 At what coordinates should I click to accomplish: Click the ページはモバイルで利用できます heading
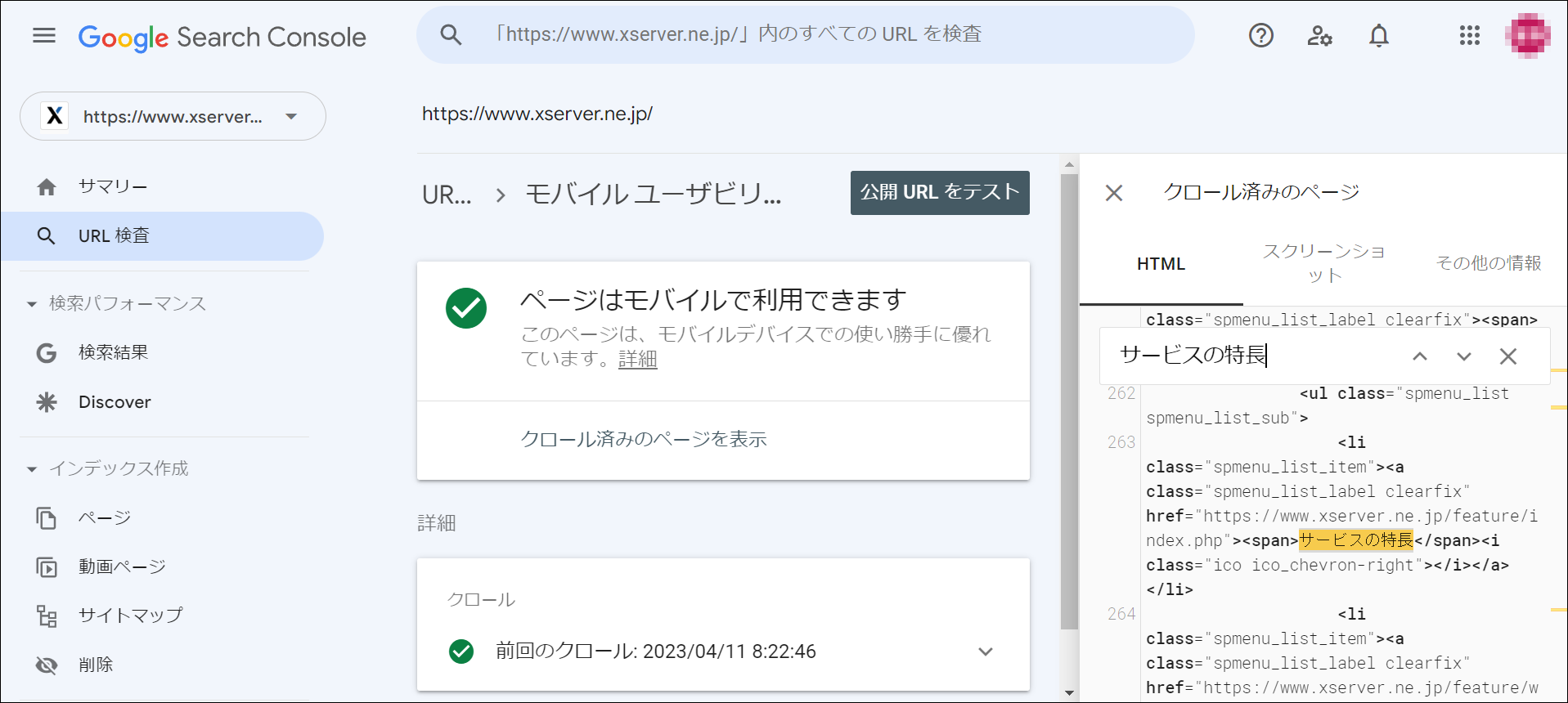tap(713, 300)
